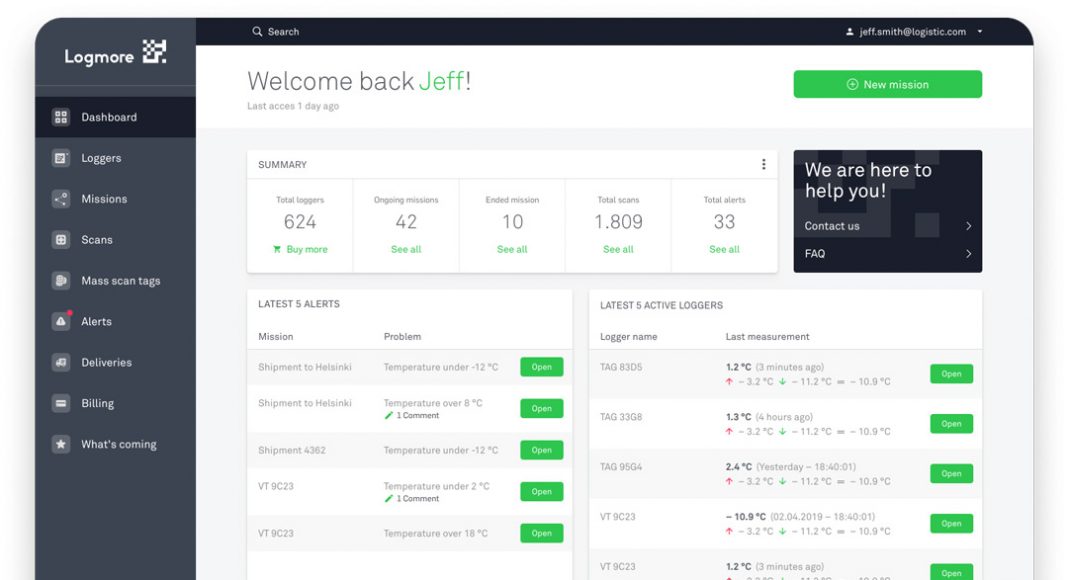
Task: Click the New mission button
Action: click(888, 84)
